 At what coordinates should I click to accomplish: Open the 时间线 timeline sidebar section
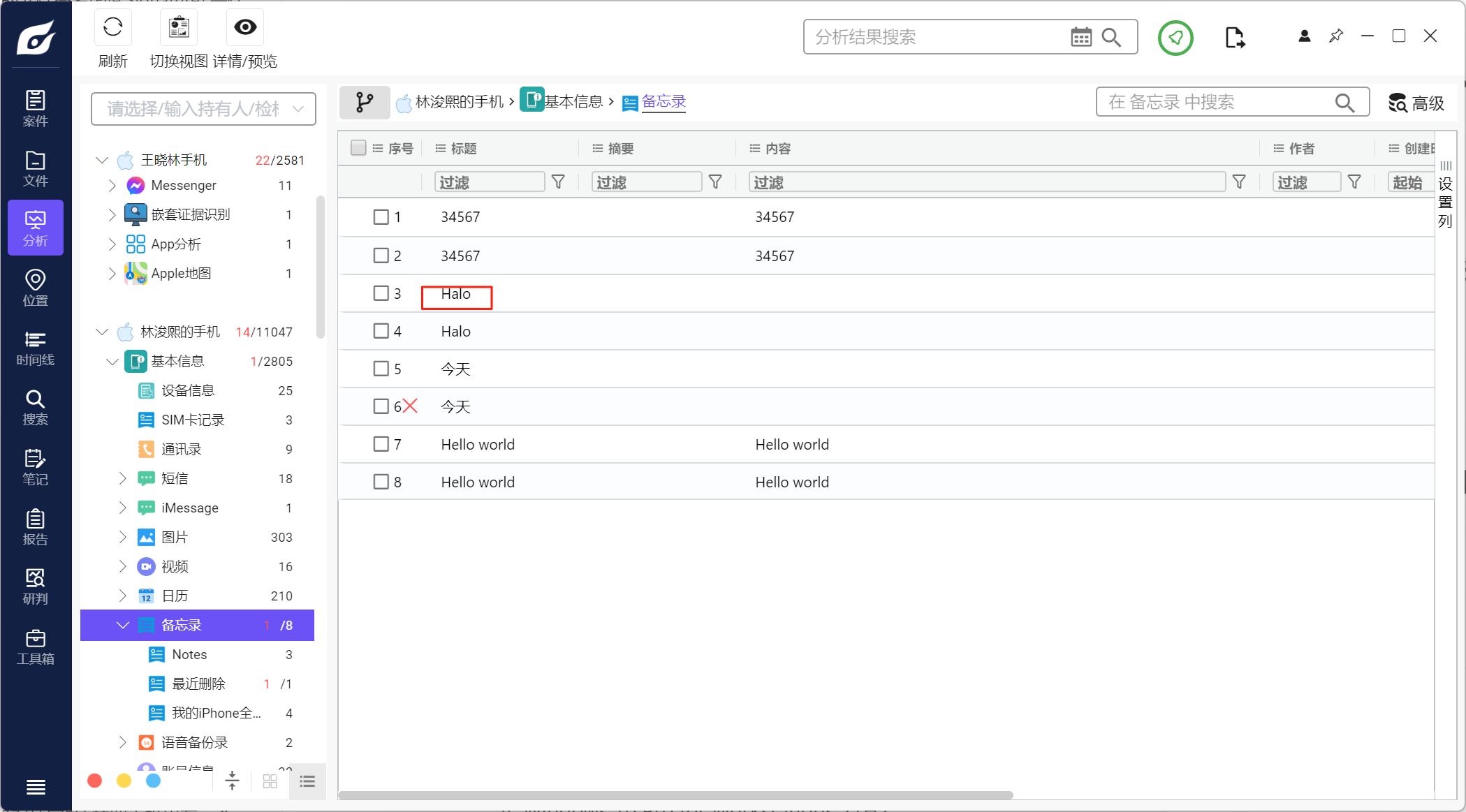35,348
